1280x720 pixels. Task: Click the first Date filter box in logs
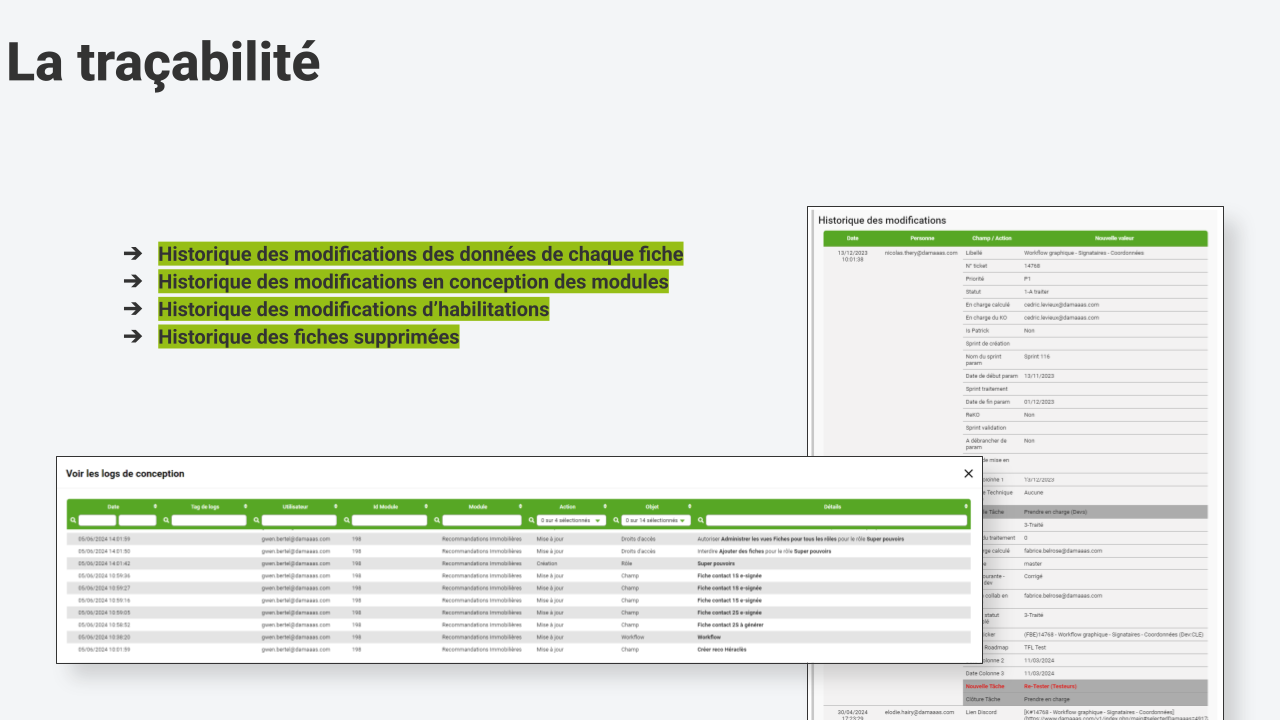pos(97,520)
